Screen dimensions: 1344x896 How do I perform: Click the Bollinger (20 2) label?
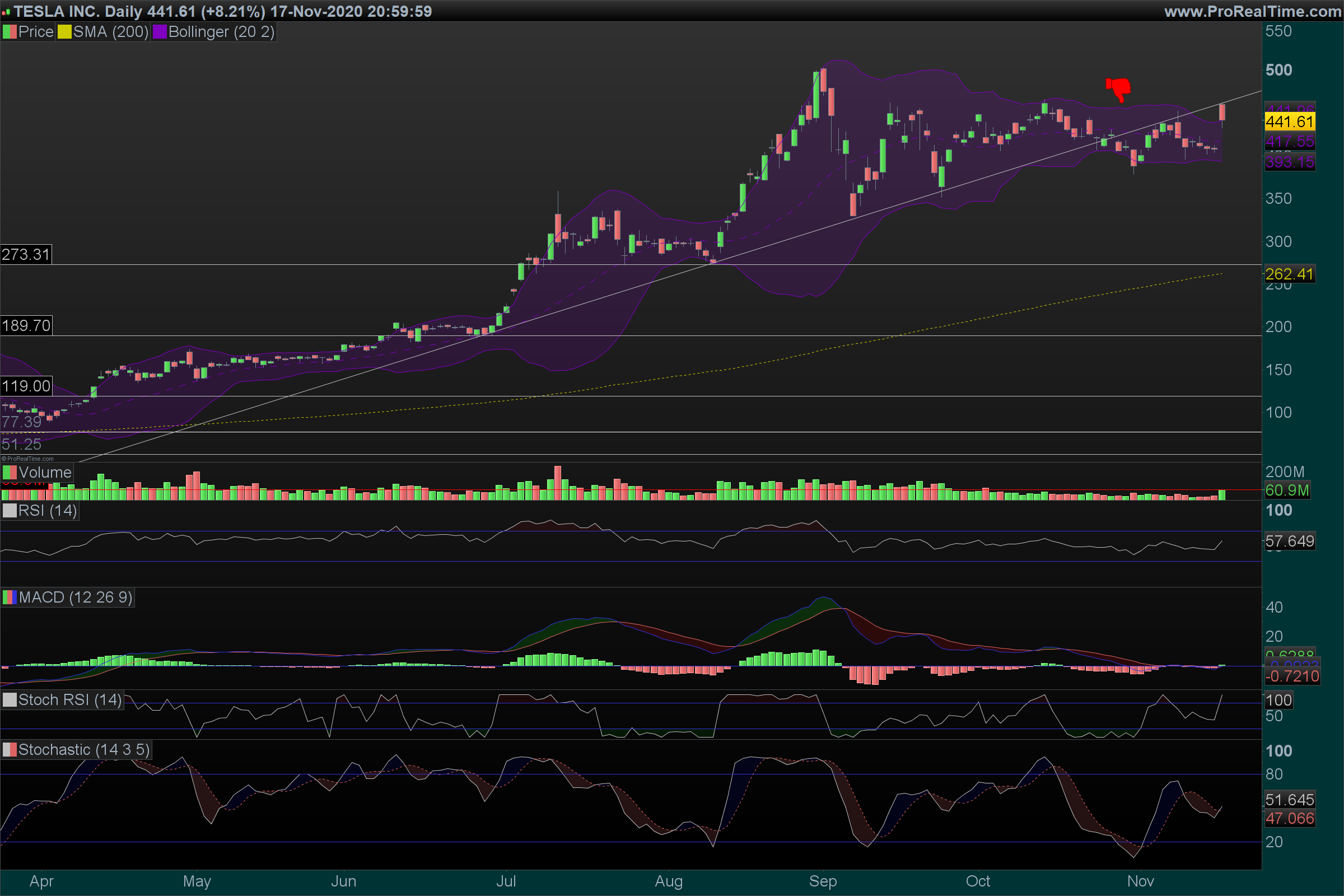[x=221, y=32]
